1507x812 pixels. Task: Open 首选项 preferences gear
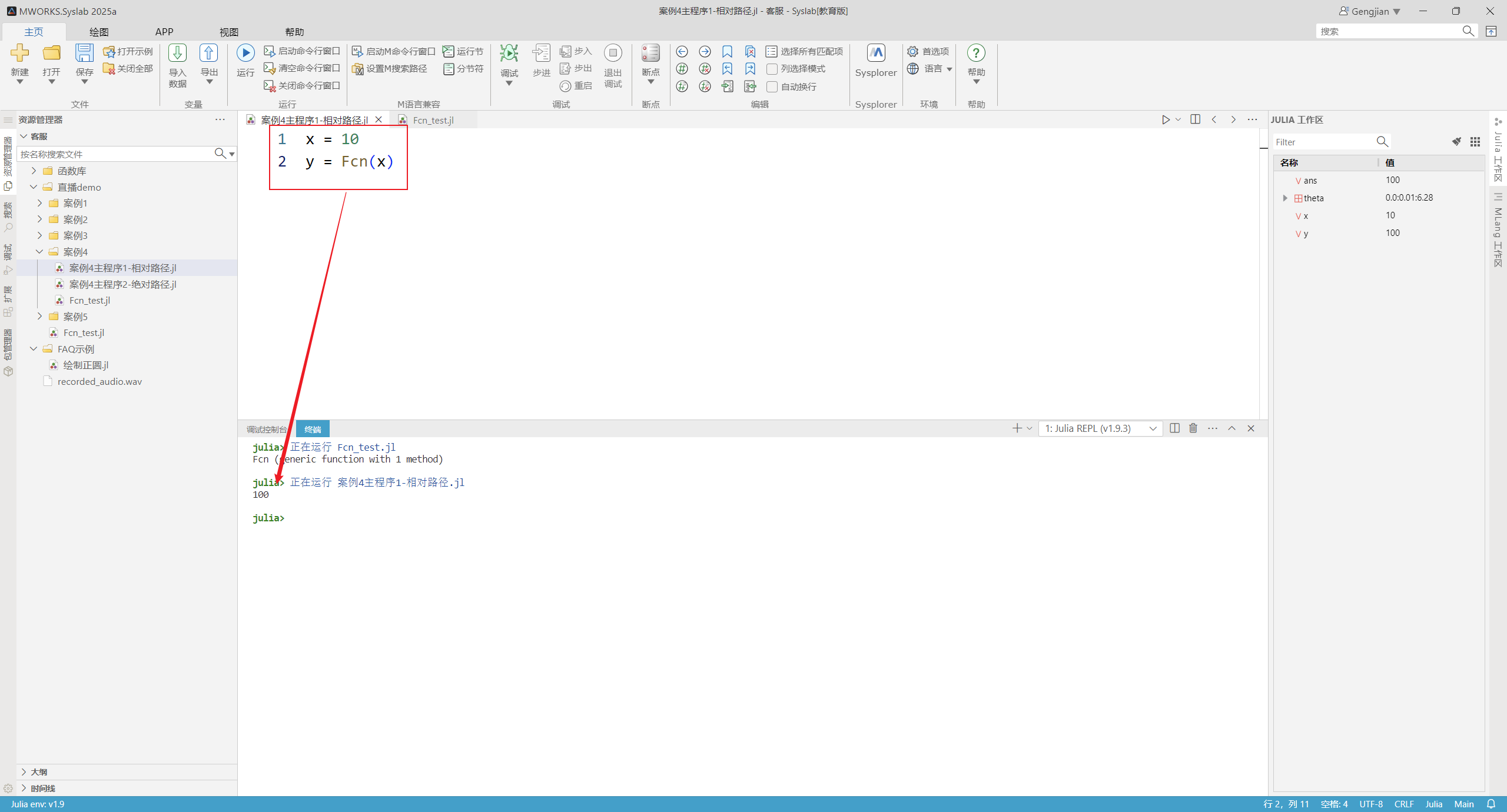point(912,51)
